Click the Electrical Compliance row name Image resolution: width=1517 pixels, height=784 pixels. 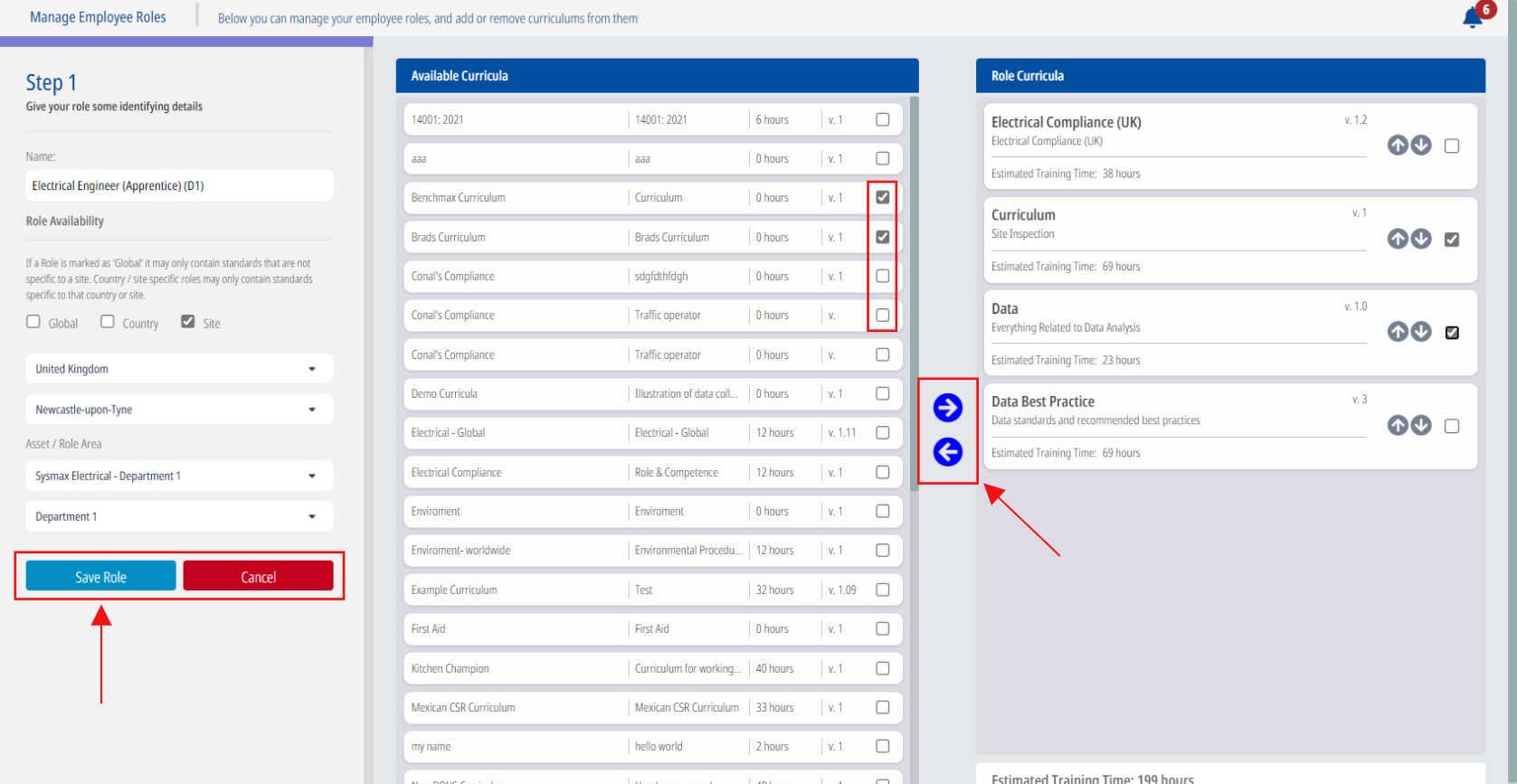(456, 472)
